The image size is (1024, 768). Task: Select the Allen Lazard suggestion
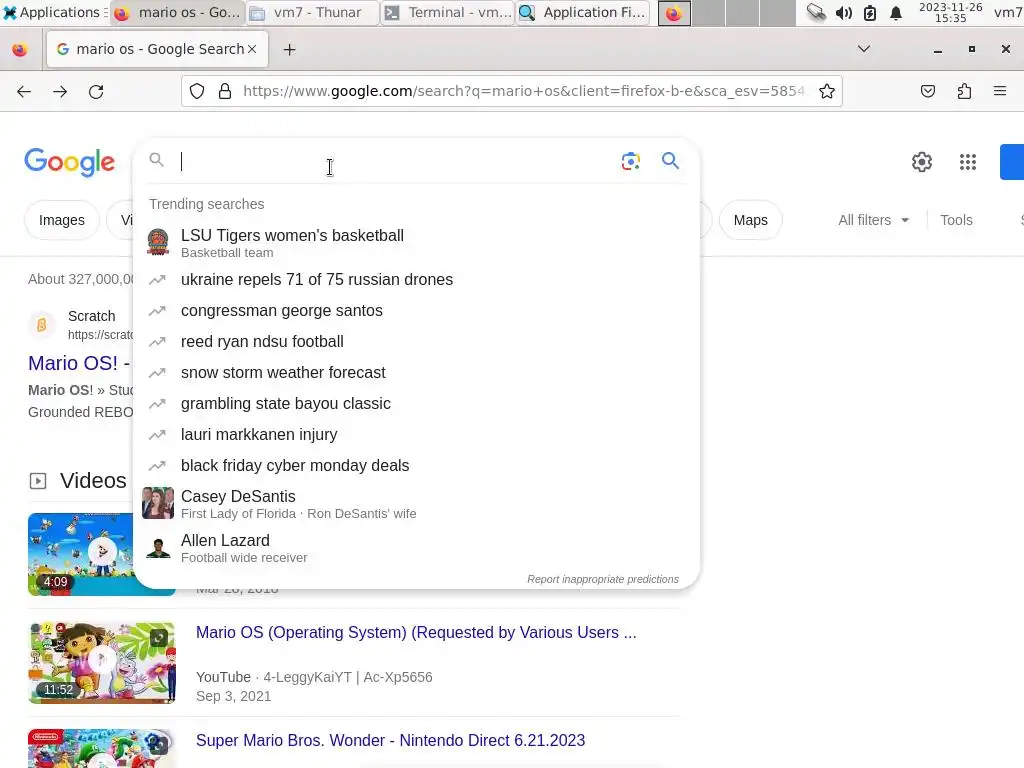(x=416, y=548)
